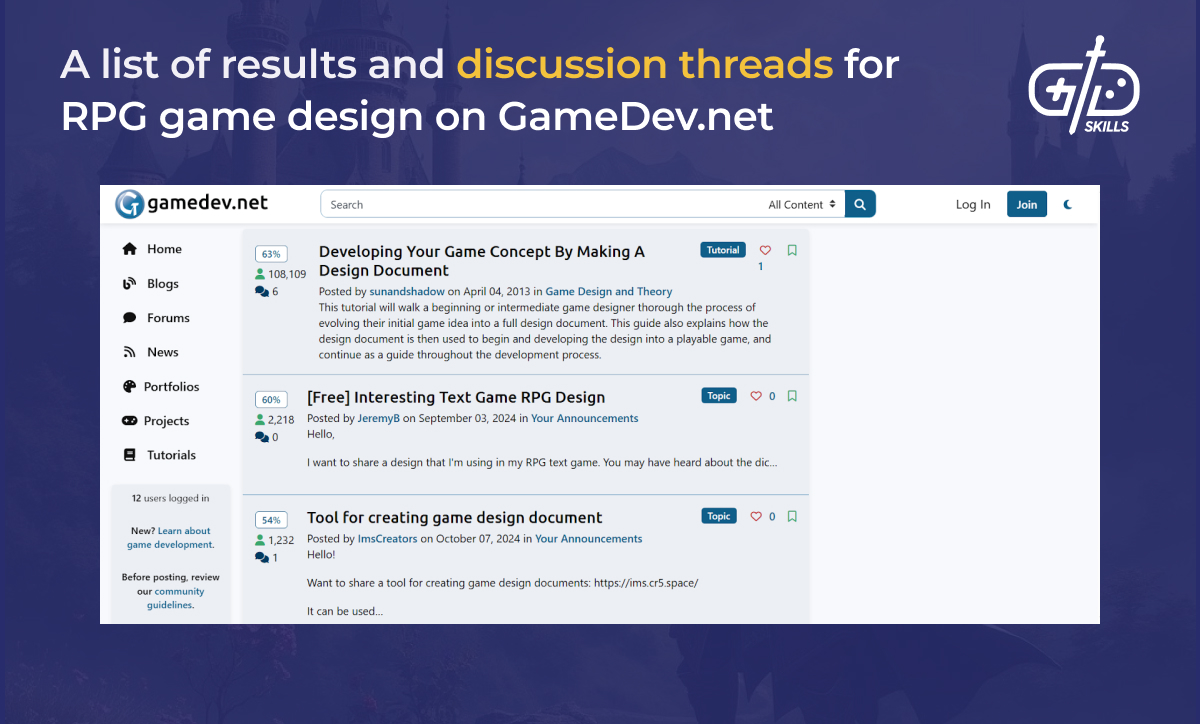Open the All Content dropdown
Viewport: 1200px width, 724px height.
[x=802, y=205]
